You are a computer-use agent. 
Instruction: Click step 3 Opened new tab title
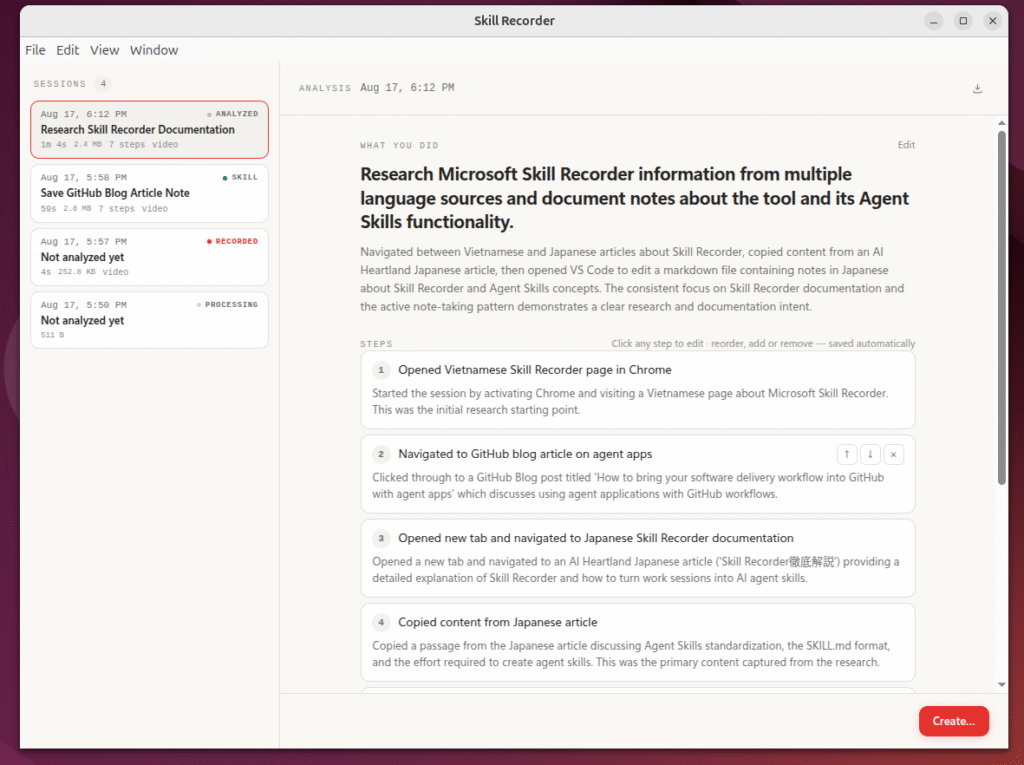click(x=596, y=538)
